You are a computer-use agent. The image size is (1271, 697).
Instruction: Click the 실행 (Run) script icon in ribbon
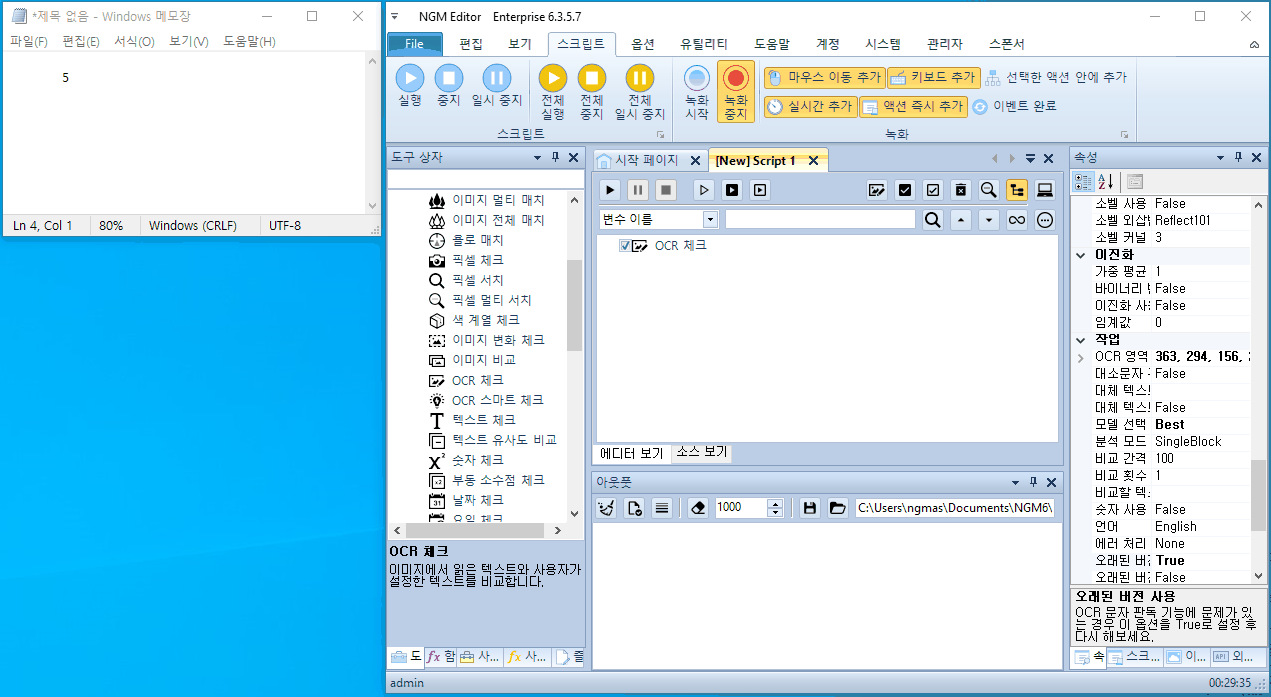click(x=410, y=78)
